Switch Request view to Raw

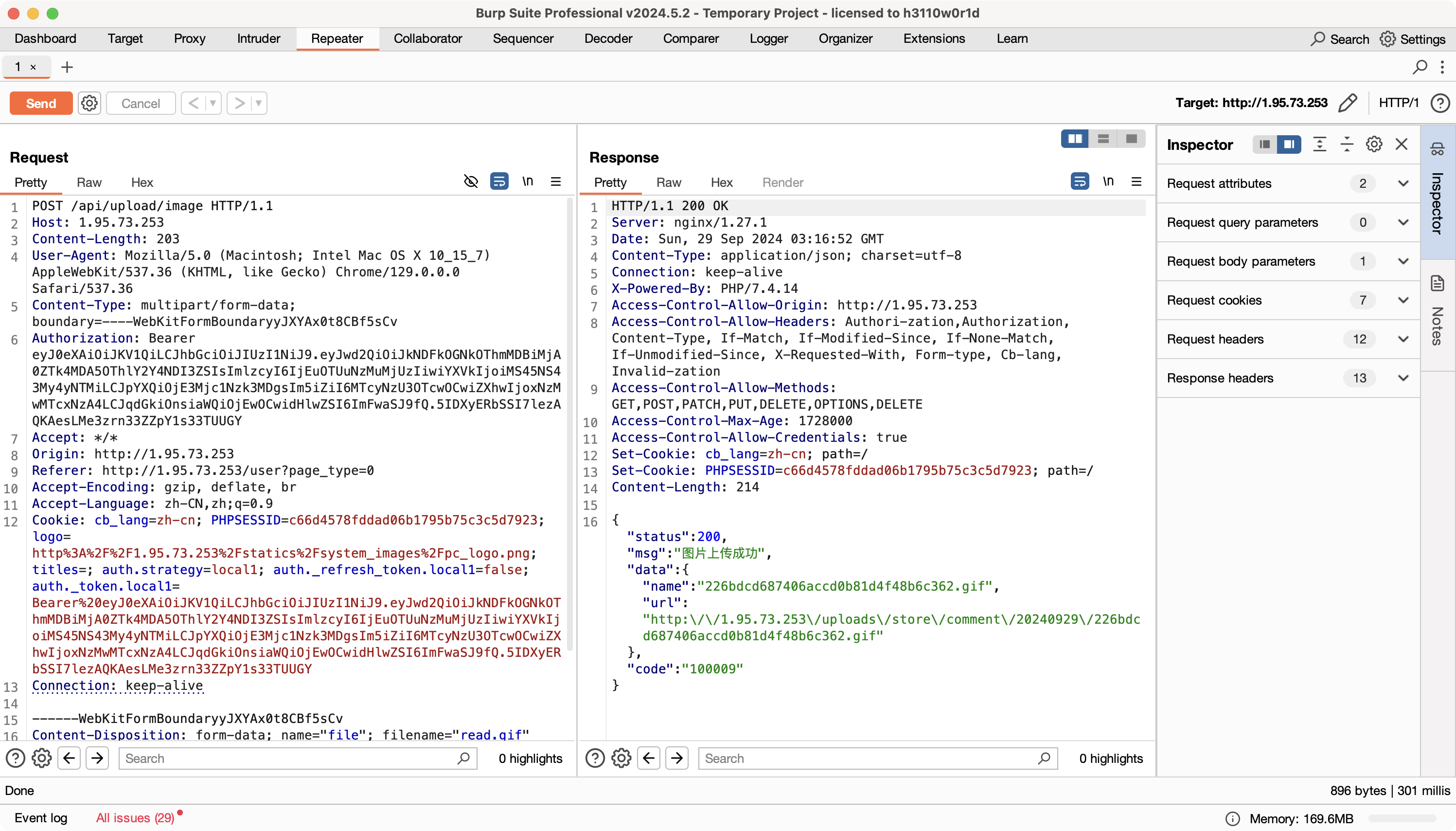click(x=89, y=182)
